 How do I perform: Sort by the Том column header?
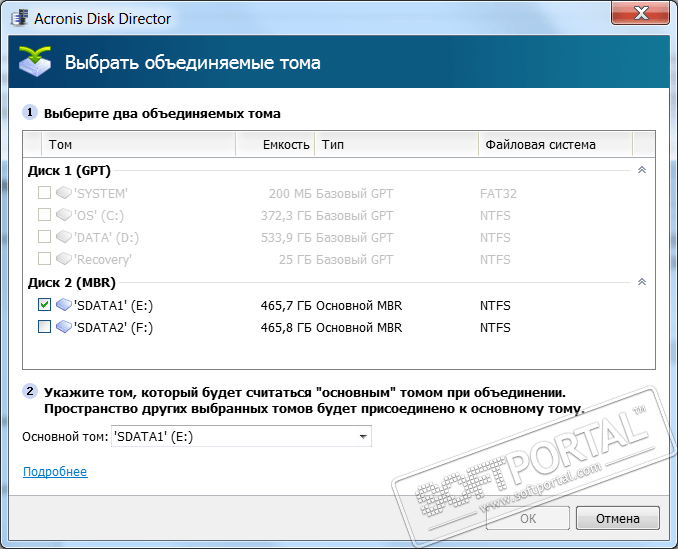[x=138, y=144]
